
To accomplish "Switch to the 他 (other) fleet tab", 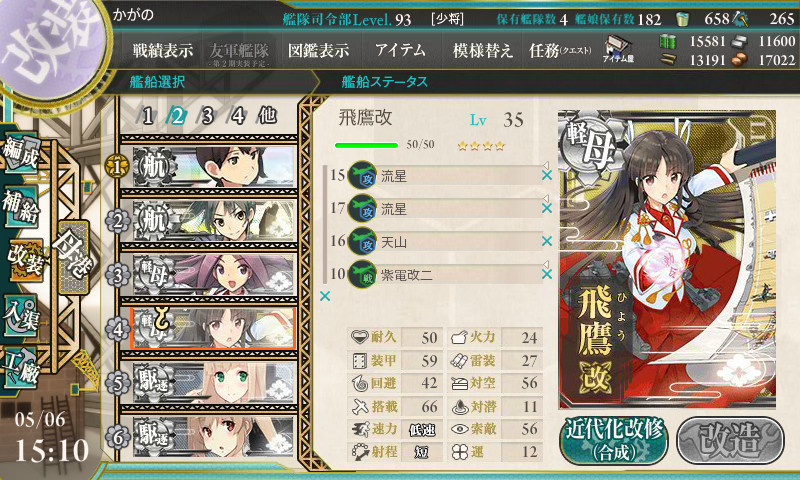I will 267,116.
